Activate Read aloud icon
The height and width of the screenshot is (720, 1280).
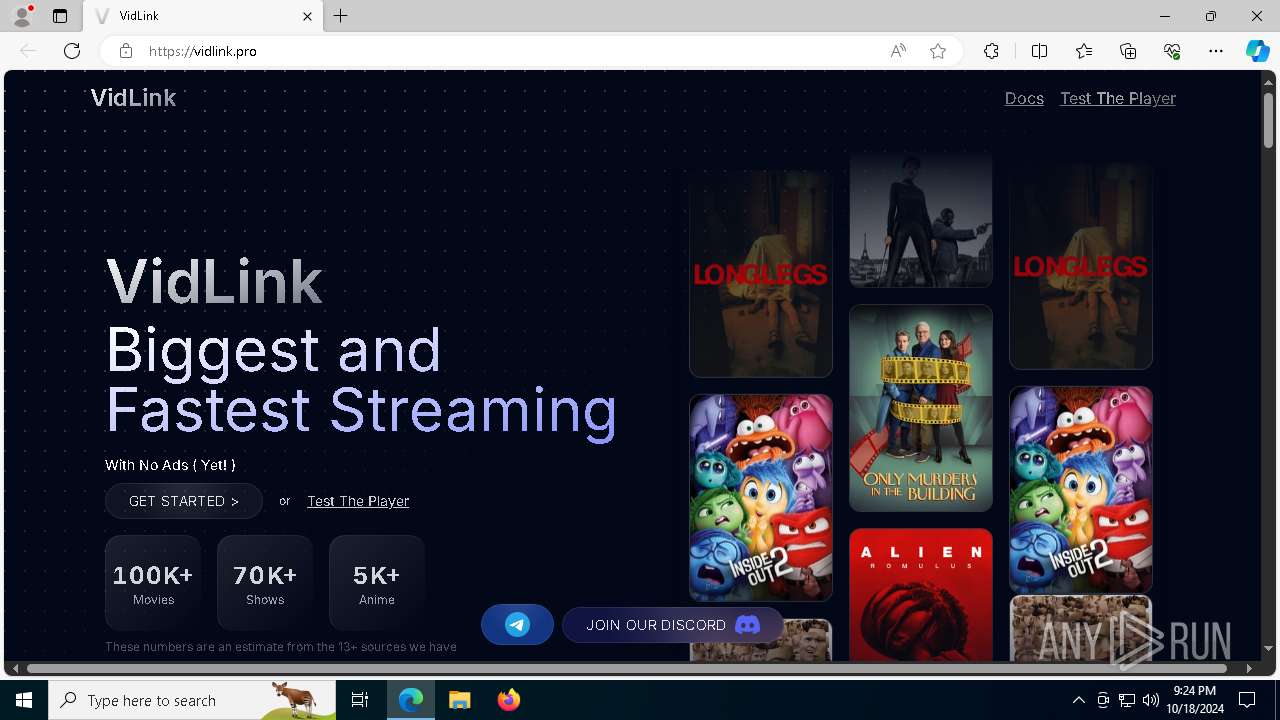click(x=898, y=51)
